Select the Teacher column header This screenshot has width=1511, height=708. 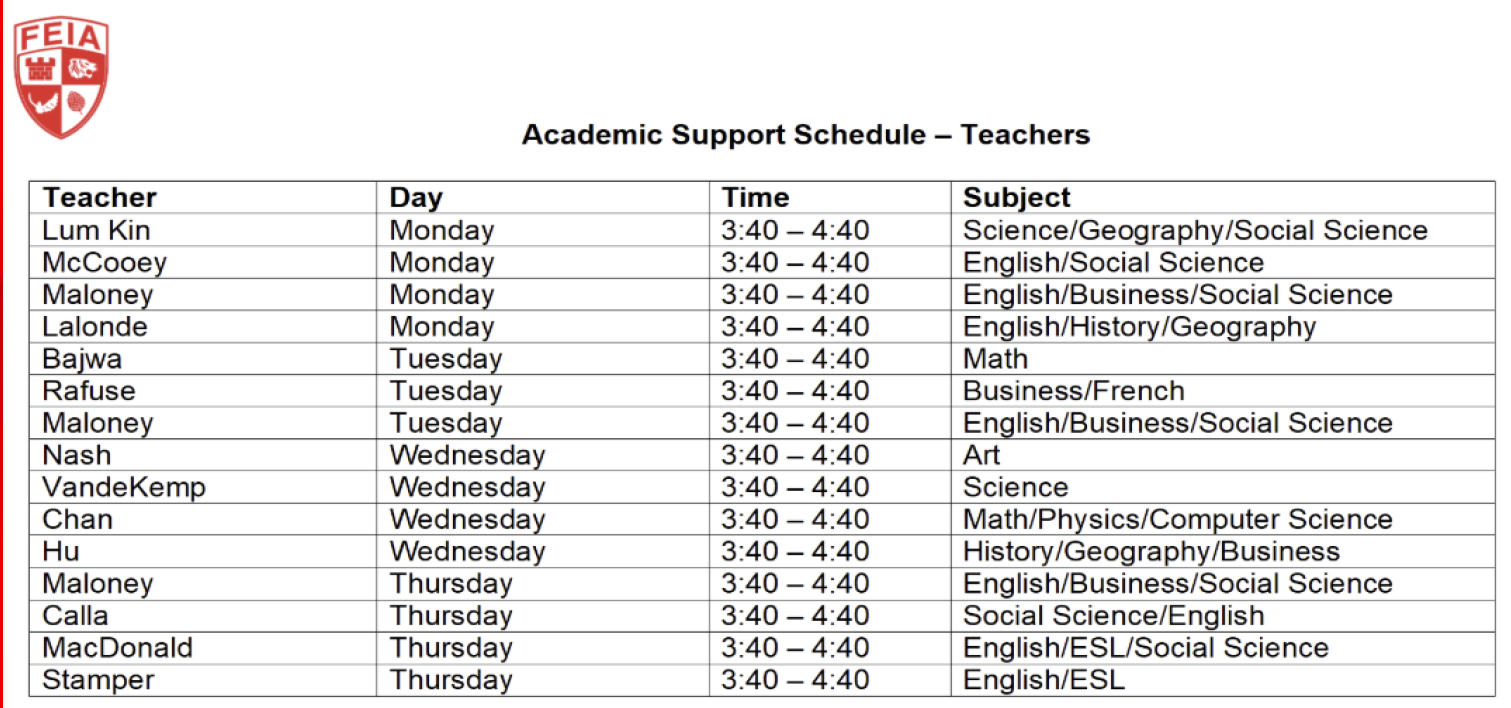click(99, 198)
